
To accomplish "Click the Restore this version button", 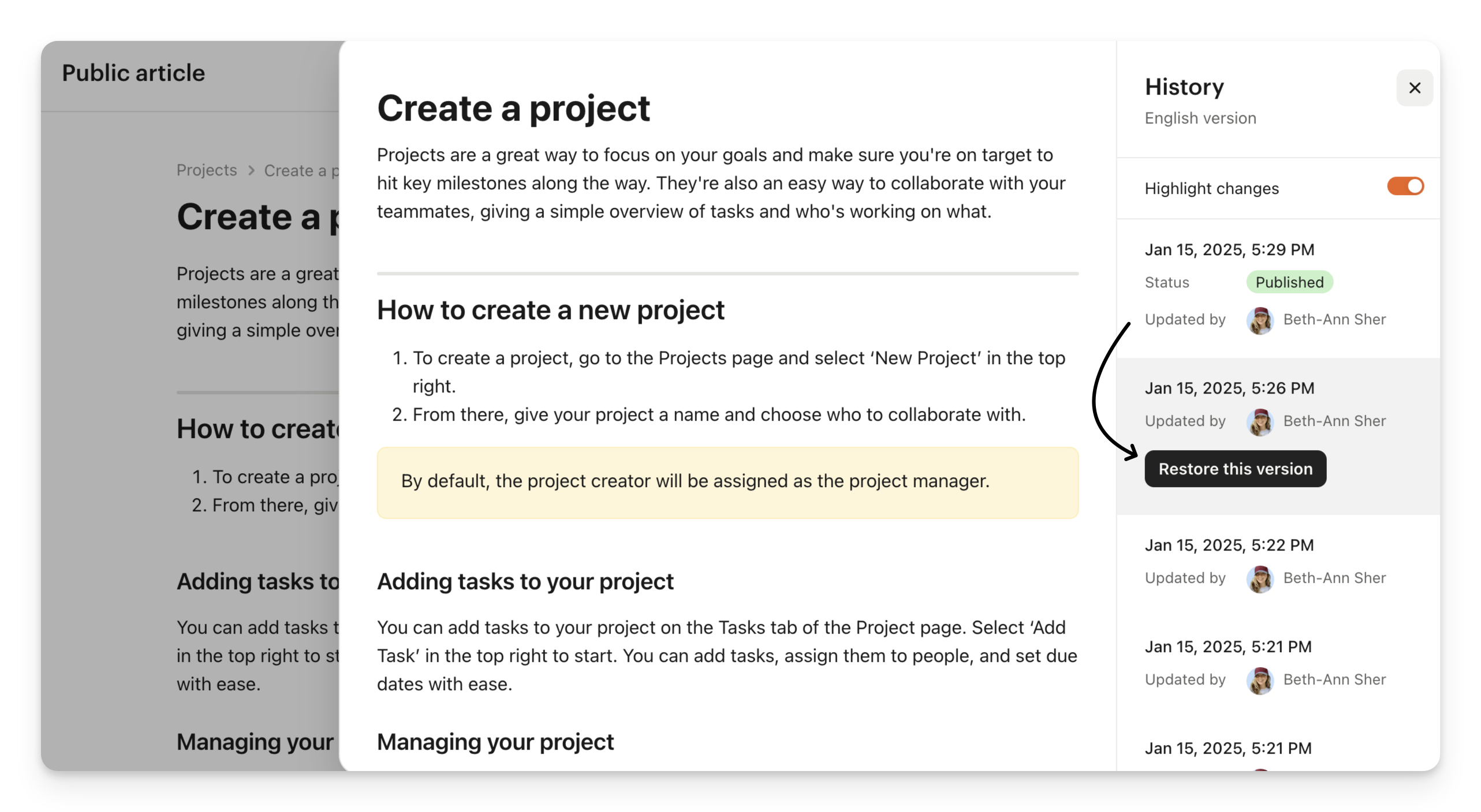I will (x=1235, y=469).
